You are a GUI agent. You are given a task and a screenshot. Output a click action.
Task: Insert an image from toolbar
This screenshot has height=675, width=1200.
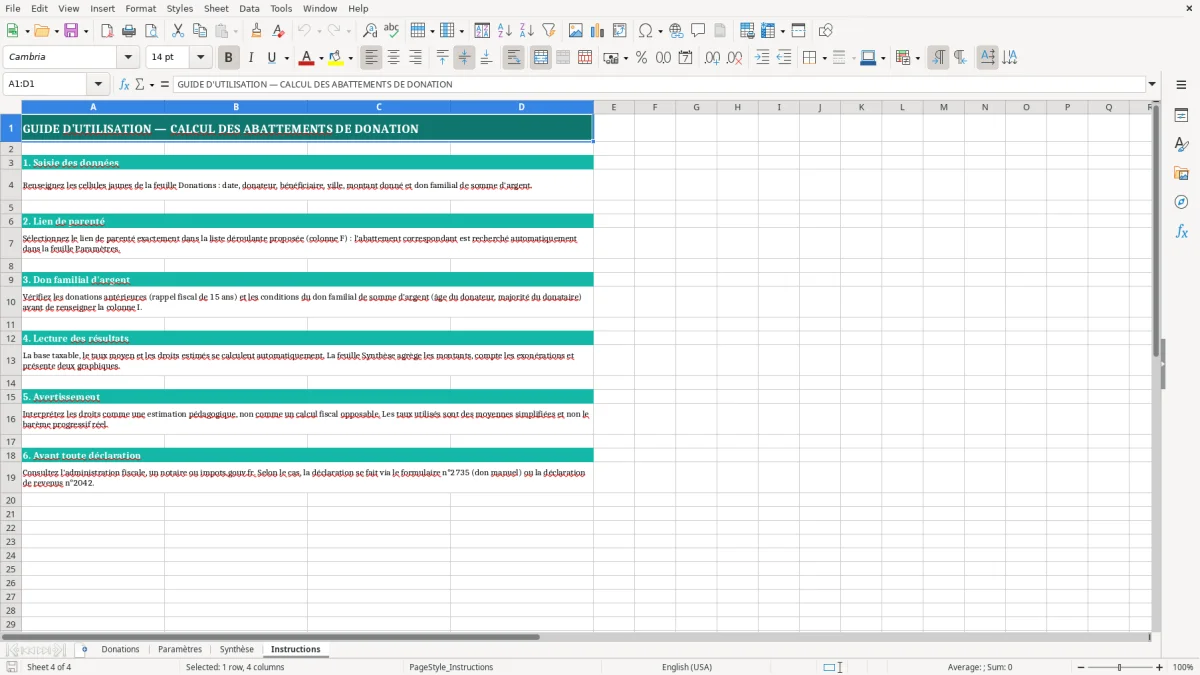(x=576, y=31)
